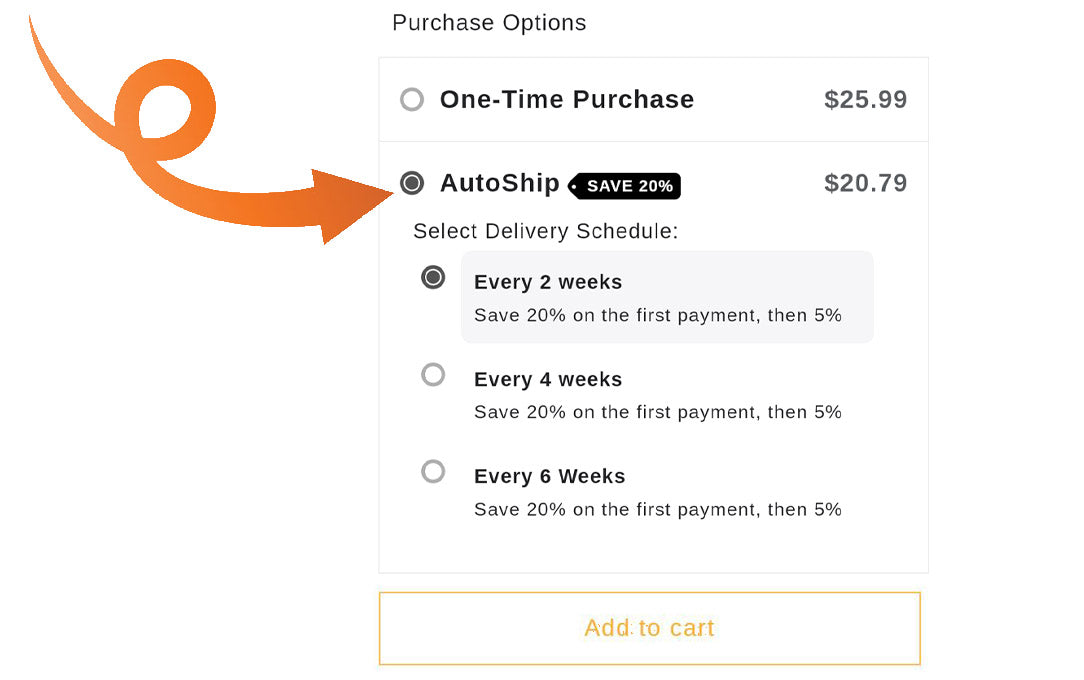Click the One-Time Purchase label text
This screenshot has width=1084, height=680.
(567, 100)
